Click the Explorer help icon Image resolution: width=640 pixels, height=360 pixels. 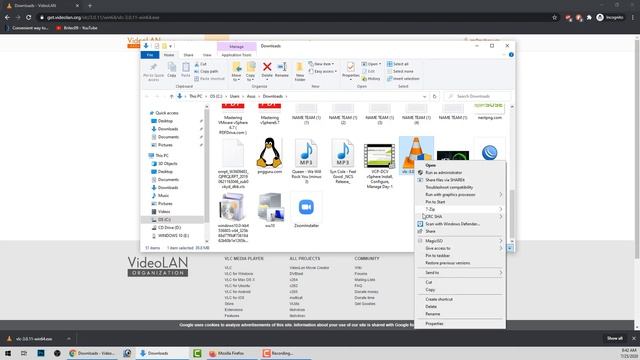[x=511, y=55]
